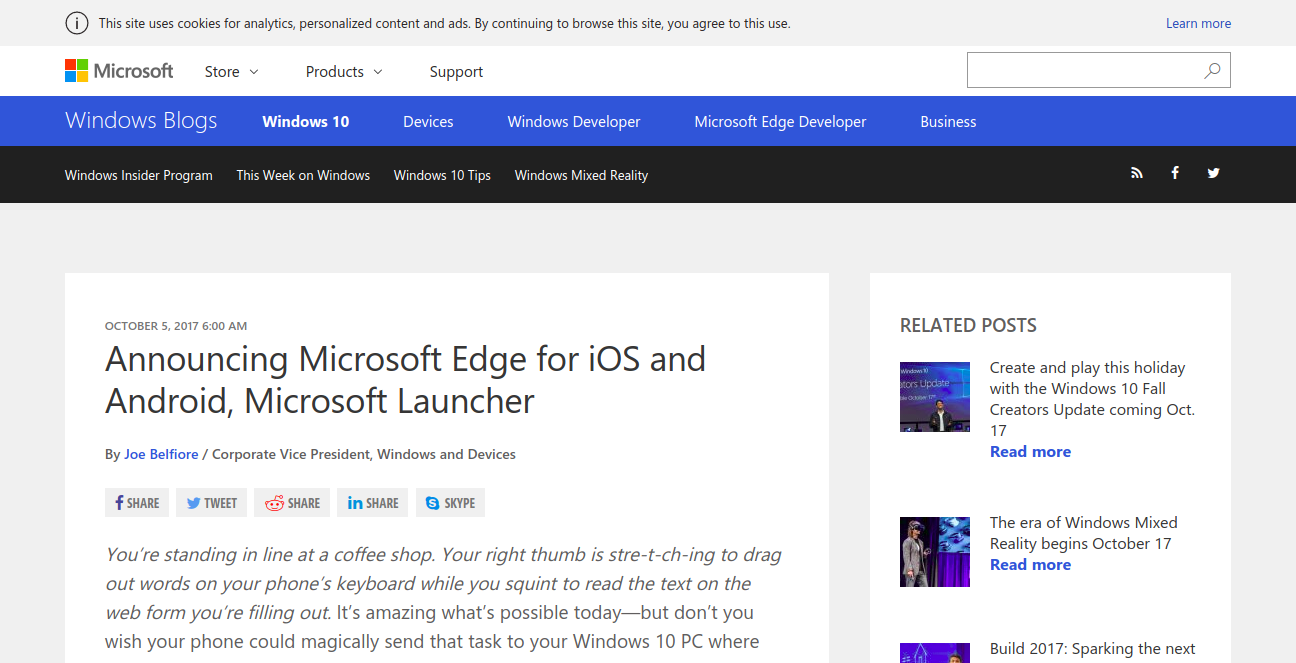Open 'Create and play this holiday' title
Viewport: 1296px width, 663px height.
click(x=1092, y=399)
